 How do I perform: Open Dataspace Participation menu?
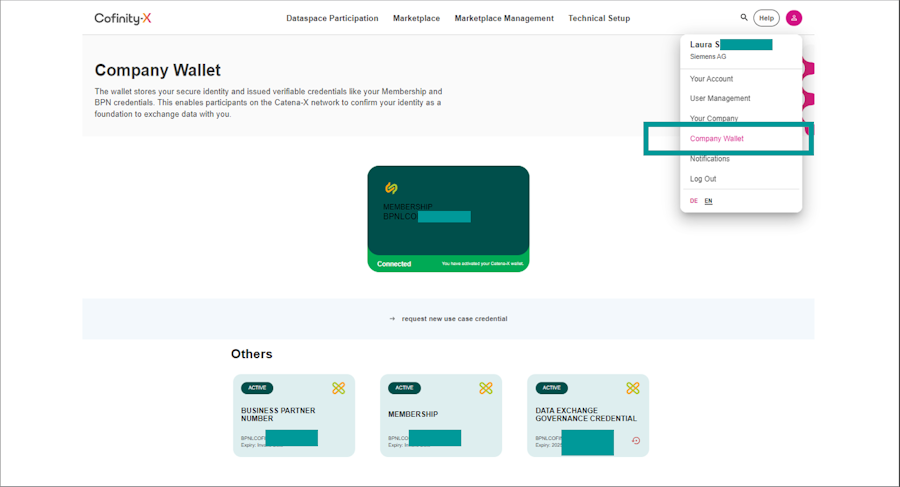(332, 18)
